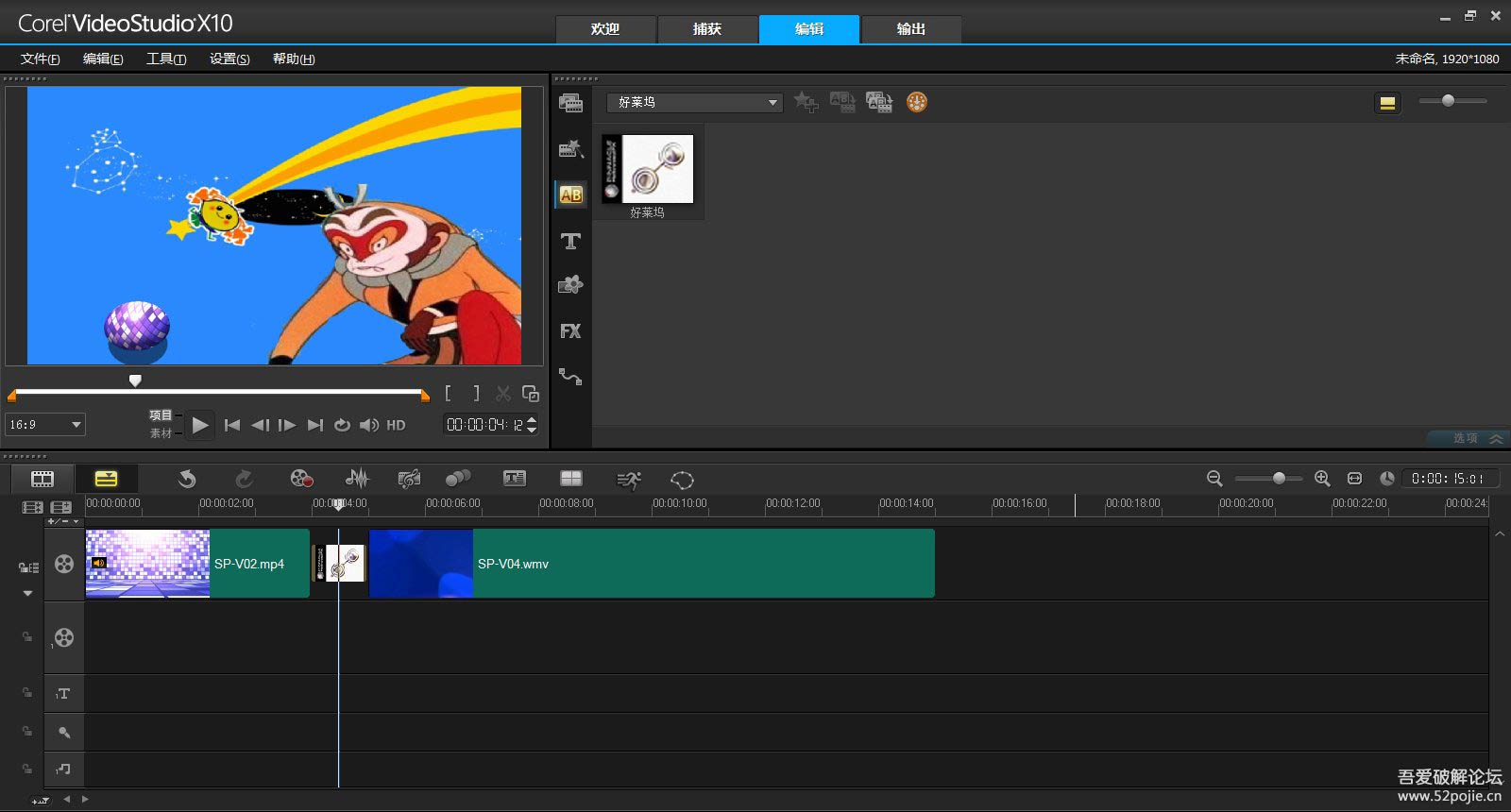The image size is (1511, 812).
Task: Toggle repeat playback in preview
Action: (x=342, y=426)
